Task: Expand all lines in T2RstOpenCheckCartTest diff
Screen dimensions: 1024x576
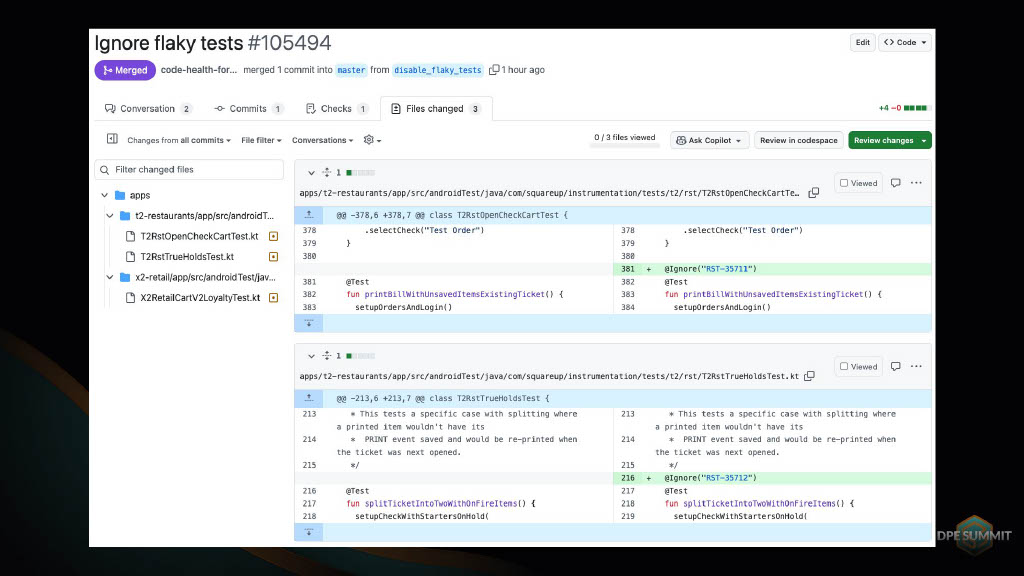Action: coord(327,172)
